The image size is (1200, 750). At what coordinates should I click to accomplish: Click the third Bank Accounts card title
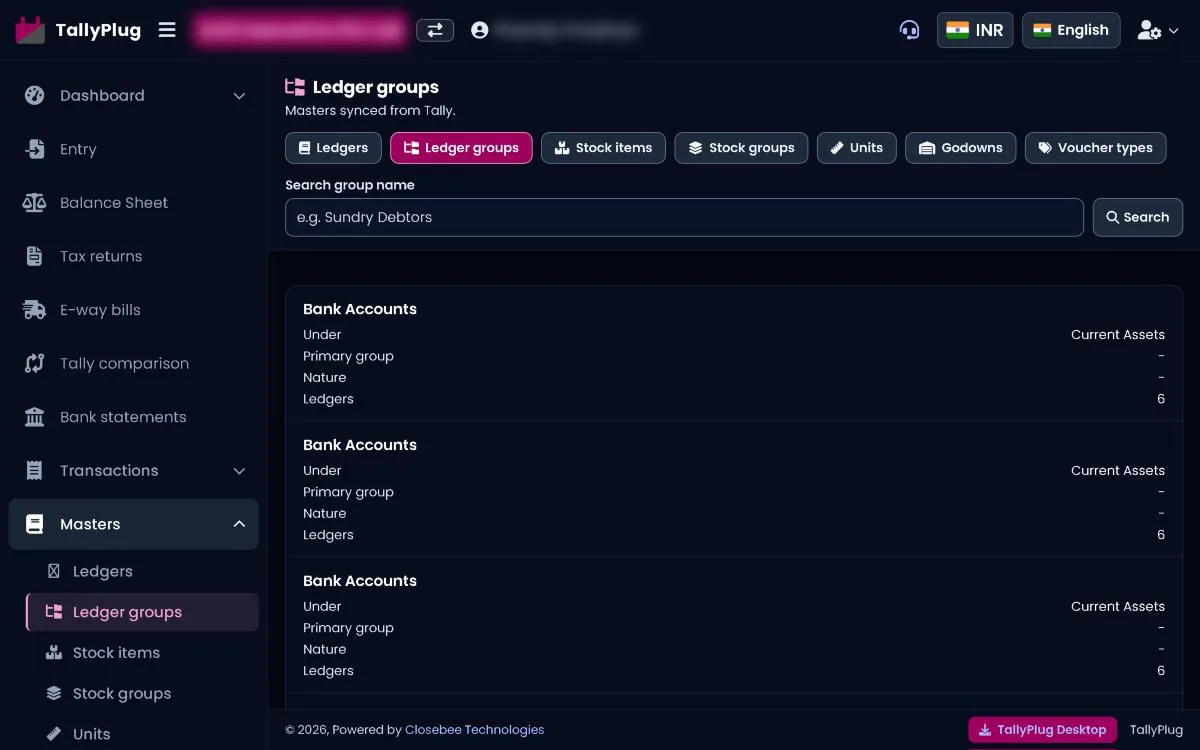pos(360,581)
